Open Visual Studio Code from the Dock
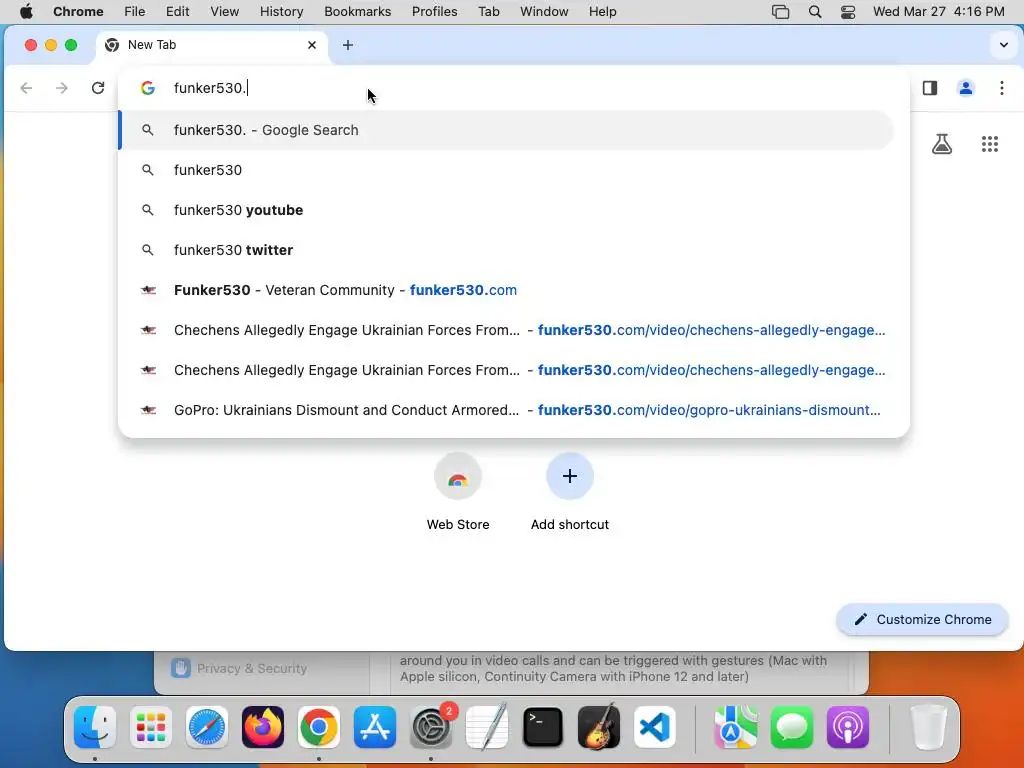 655,727
